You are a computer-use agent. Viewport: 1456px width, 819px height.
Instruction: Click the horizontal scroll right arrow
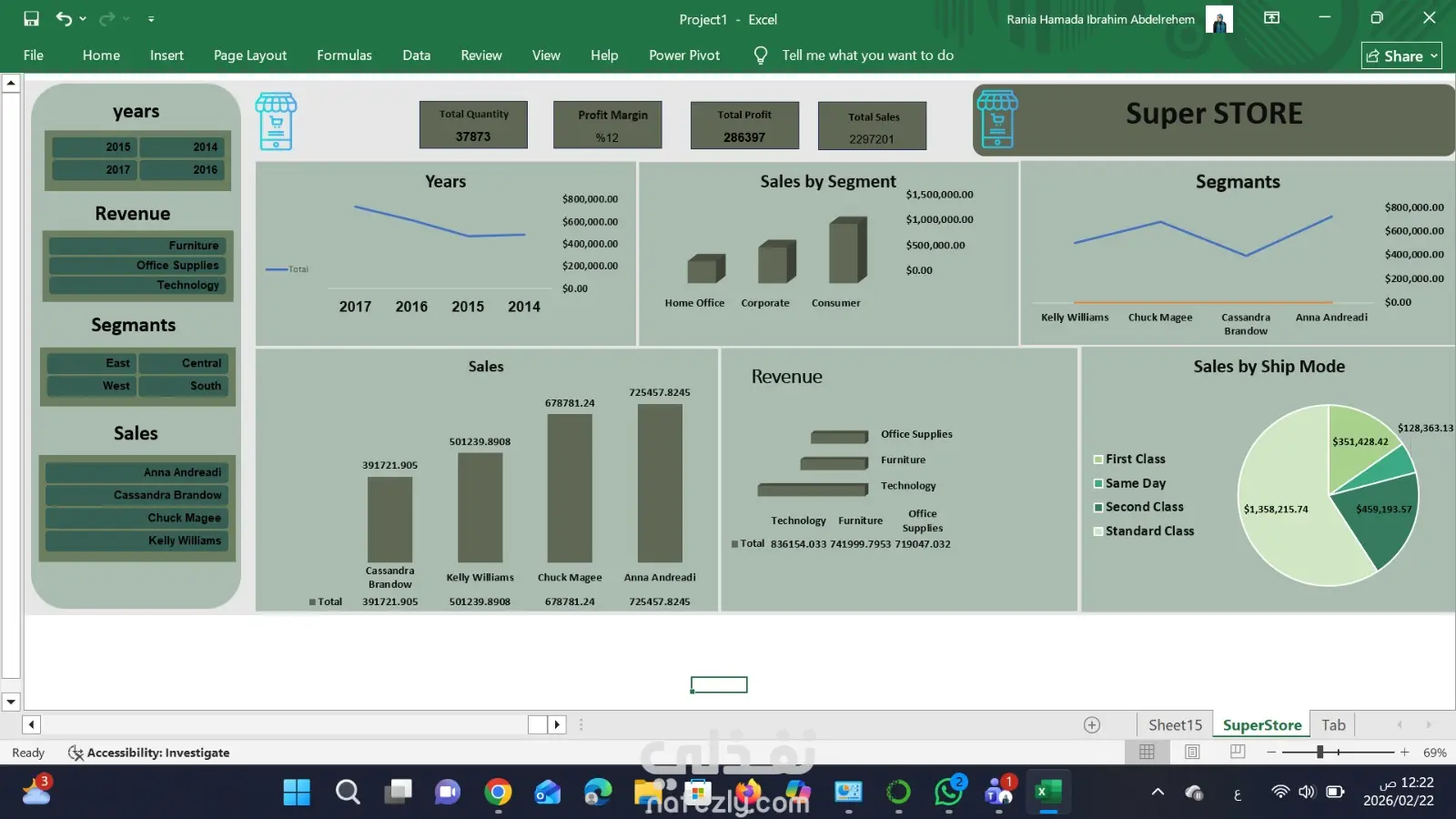click(x=558, y=725)
